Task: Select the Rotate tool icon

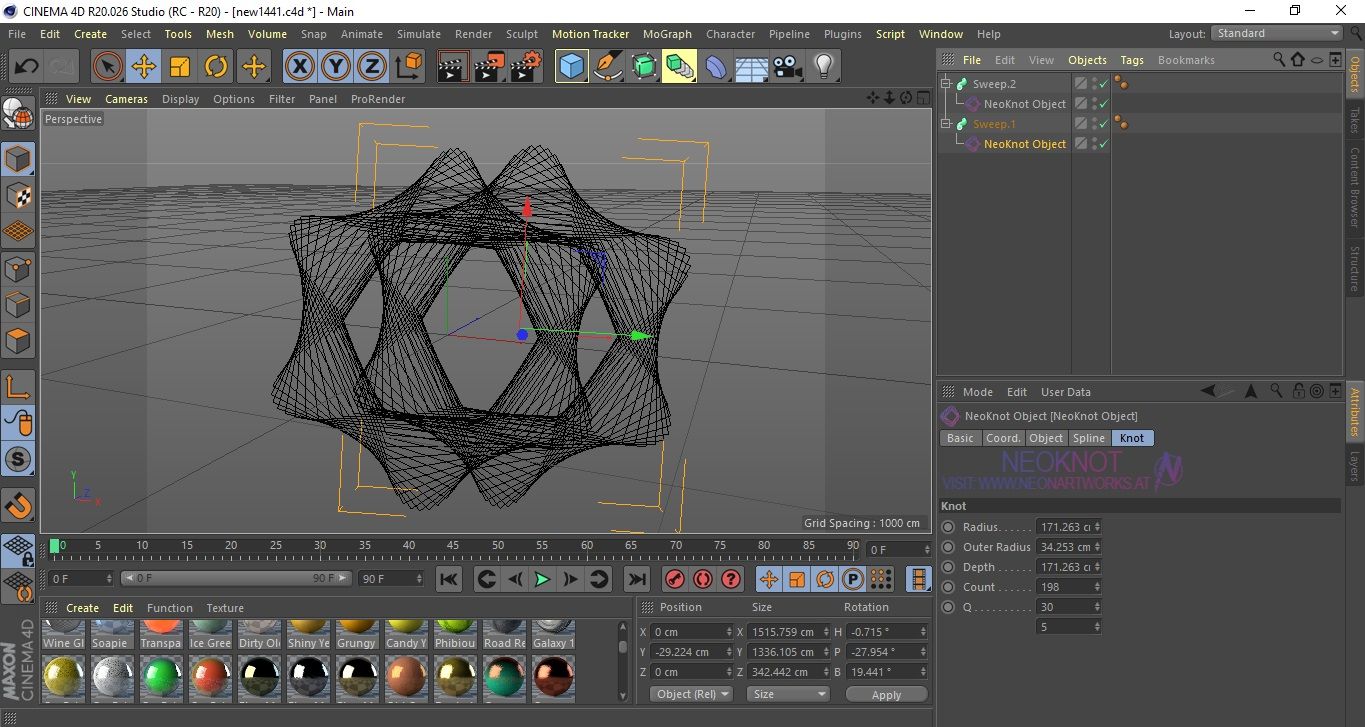Action: click(216, 67)
